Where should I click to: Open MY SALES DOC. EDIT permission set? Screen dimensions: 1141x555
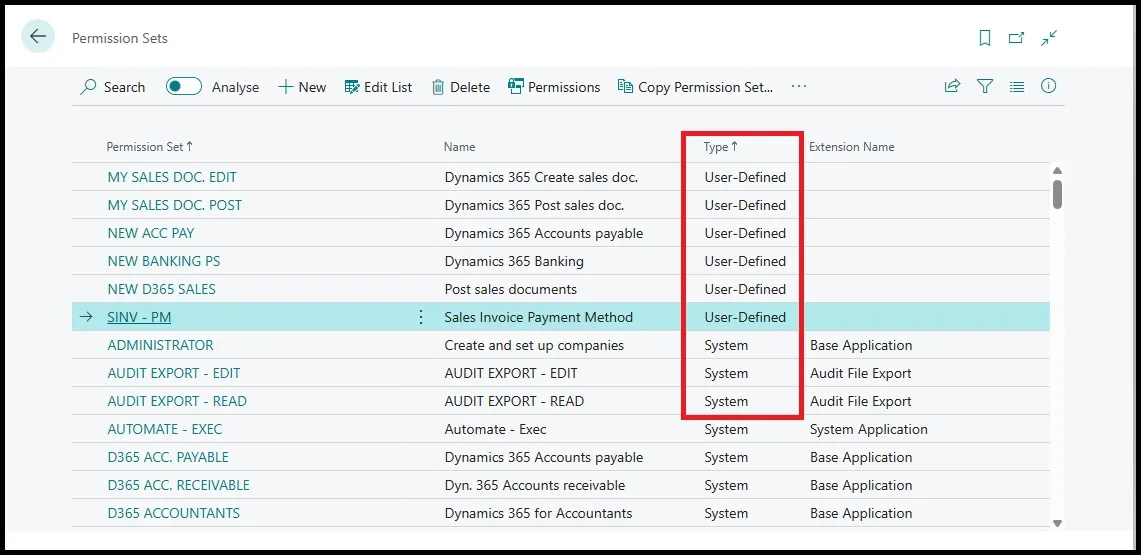pos(172,177)
